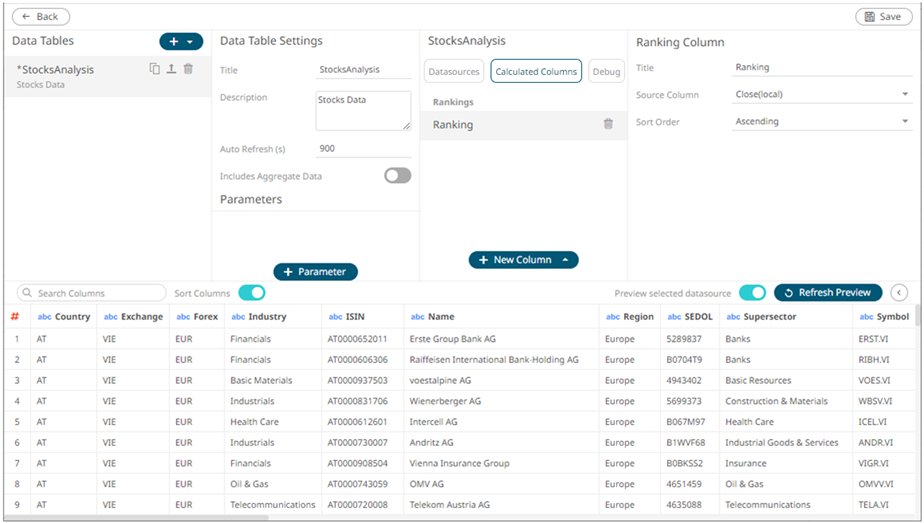Collapse the preview panel with the chevron
Viewport: 924px width, 523px height.
coord(898,293)
